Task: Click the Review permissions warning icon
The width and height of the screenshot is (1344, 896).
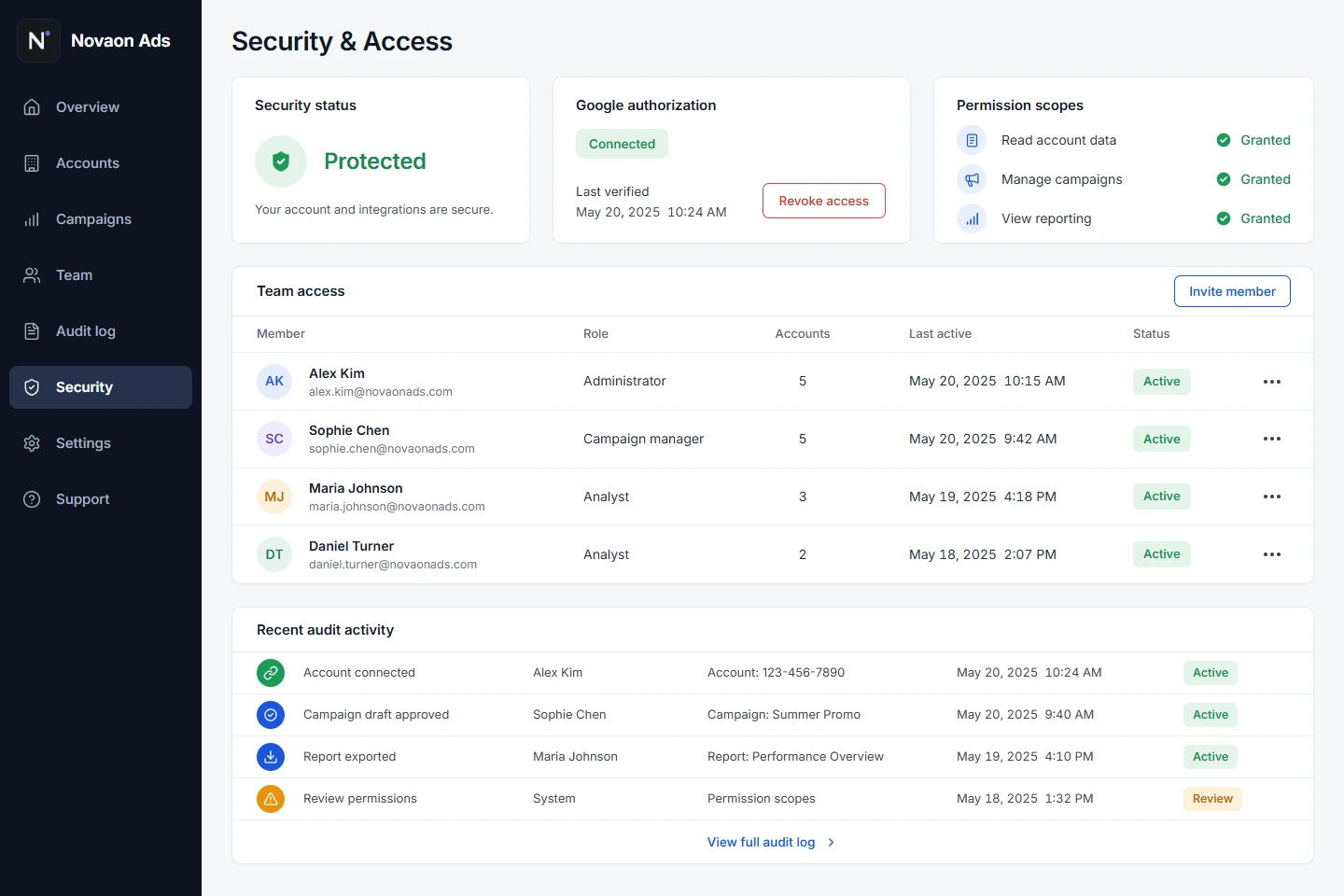Action: [271, 799]
